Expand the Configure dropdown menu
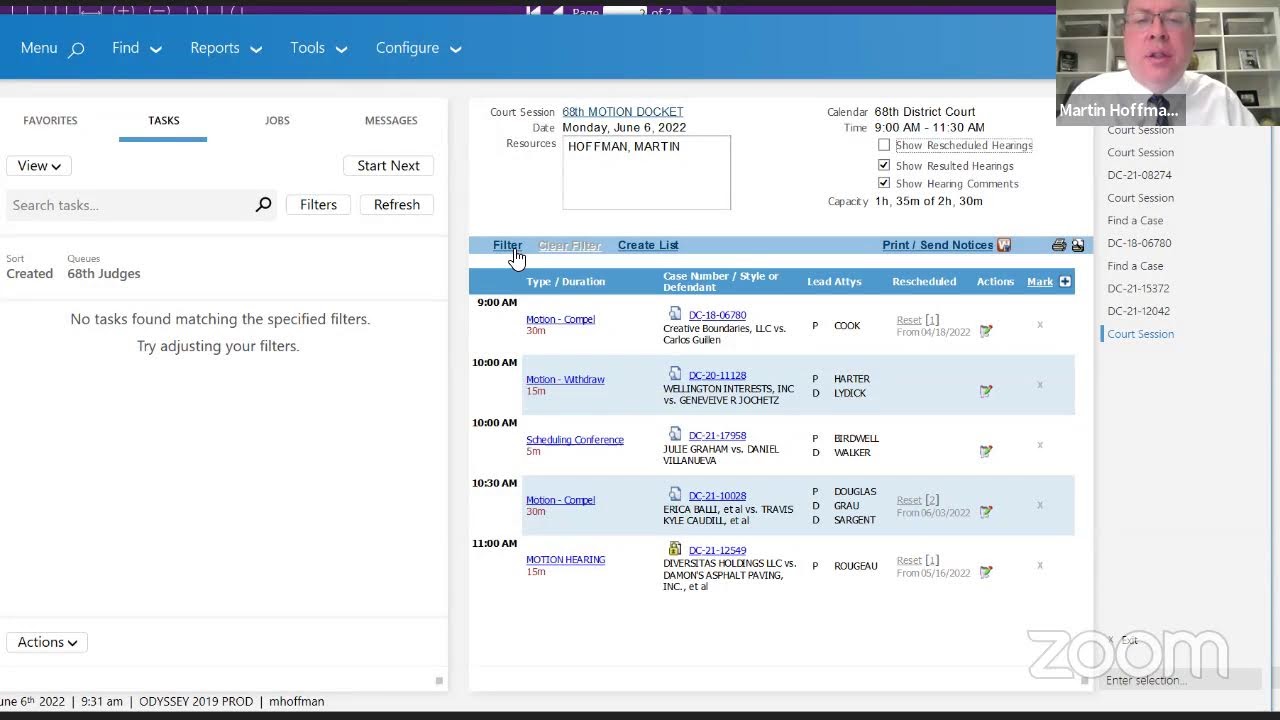Image resolution: width=1280 pixels, height=720 pixels. [x=419, y=48]
